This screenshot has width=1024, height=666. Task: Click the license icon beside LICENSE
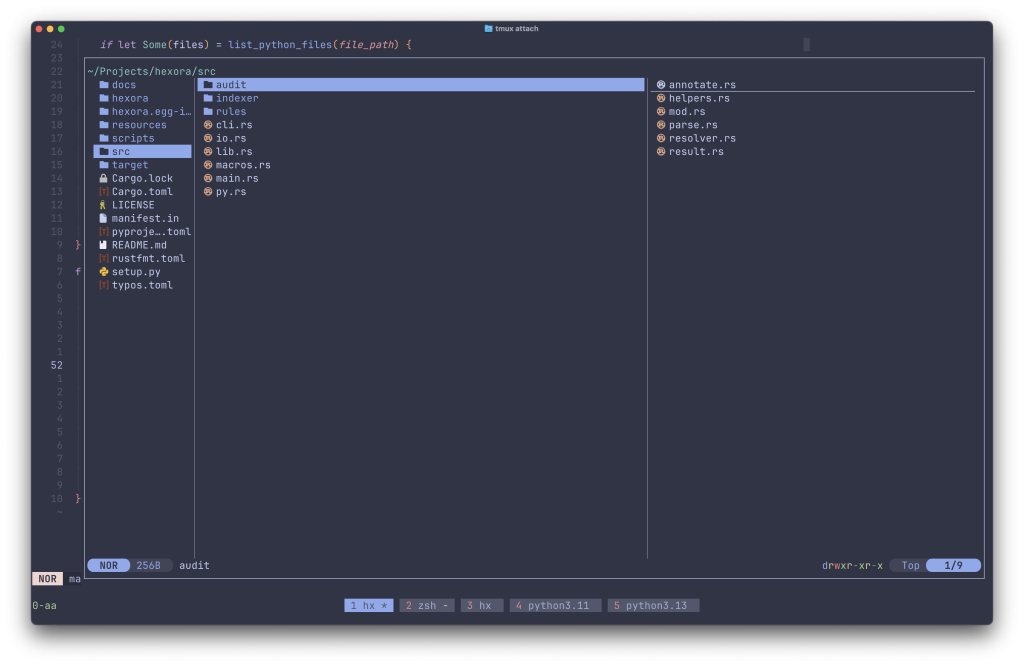pyautogui.click(x=104, y=205)
